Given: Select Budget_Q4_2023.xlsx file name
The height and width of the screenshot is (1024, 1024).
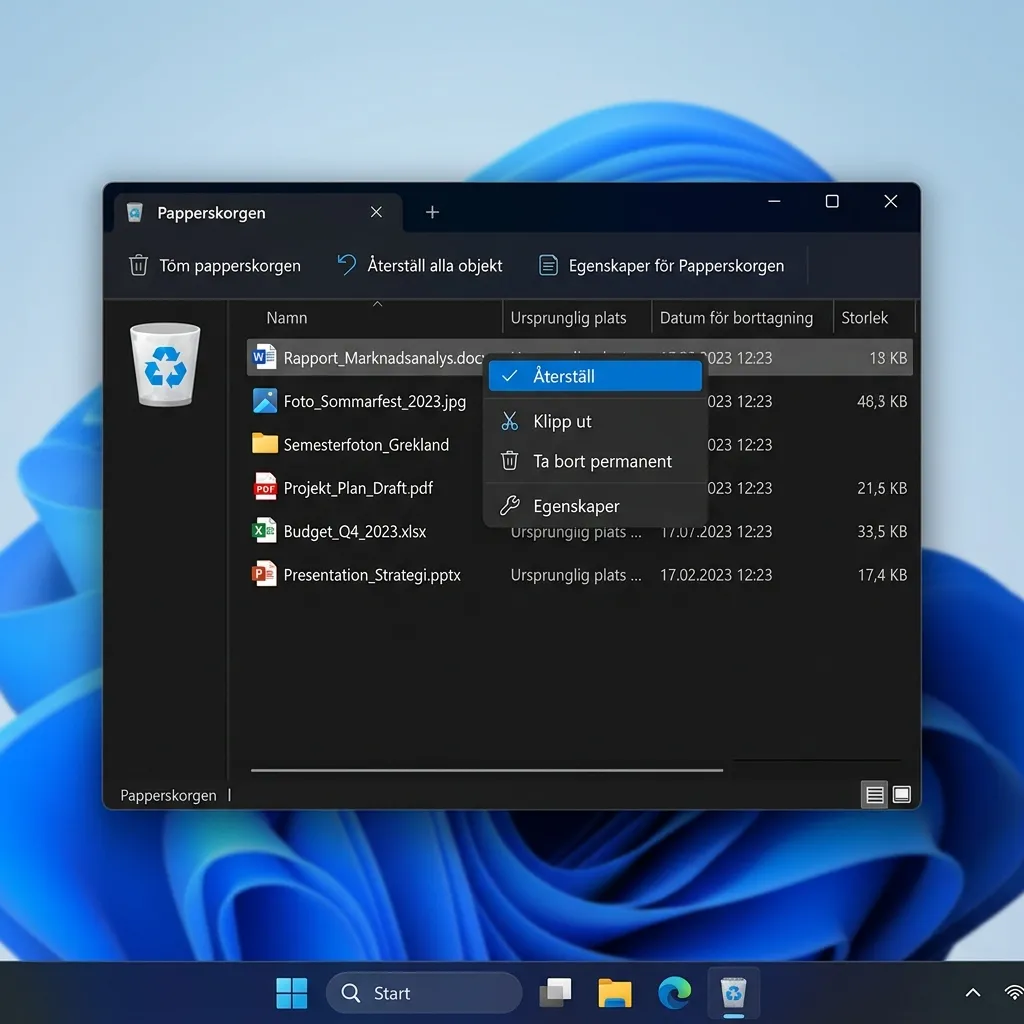Looking at the screenshot, I should 355,532.
